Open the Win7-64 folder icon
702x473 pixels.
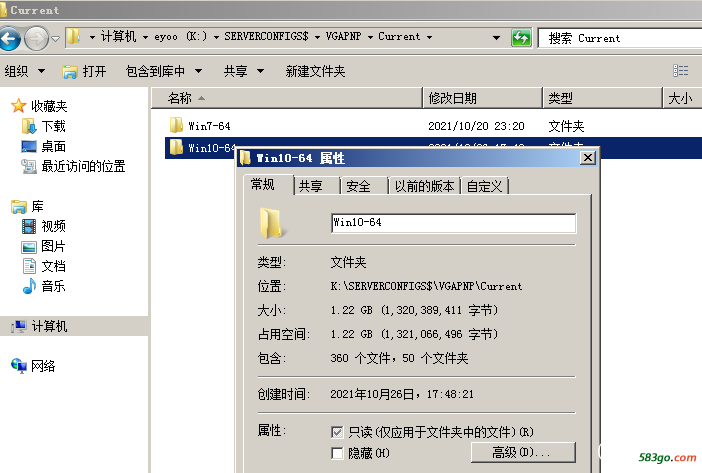(176, 126)
